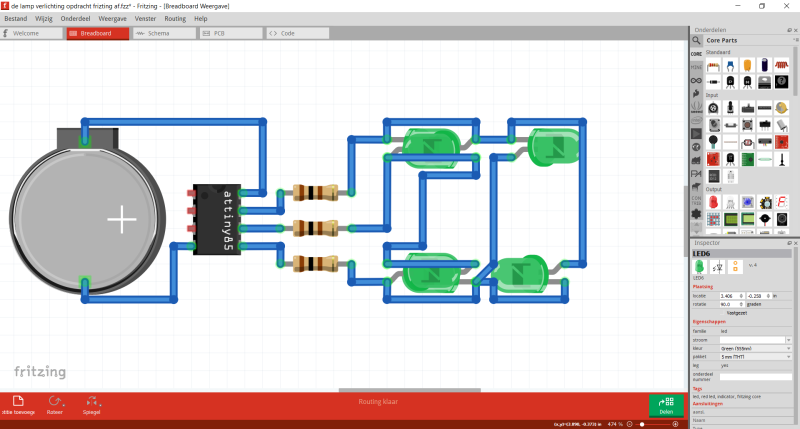The image size is (800, 429).
Task: Open the Routing menu
Action: click(x=175, y=18)
